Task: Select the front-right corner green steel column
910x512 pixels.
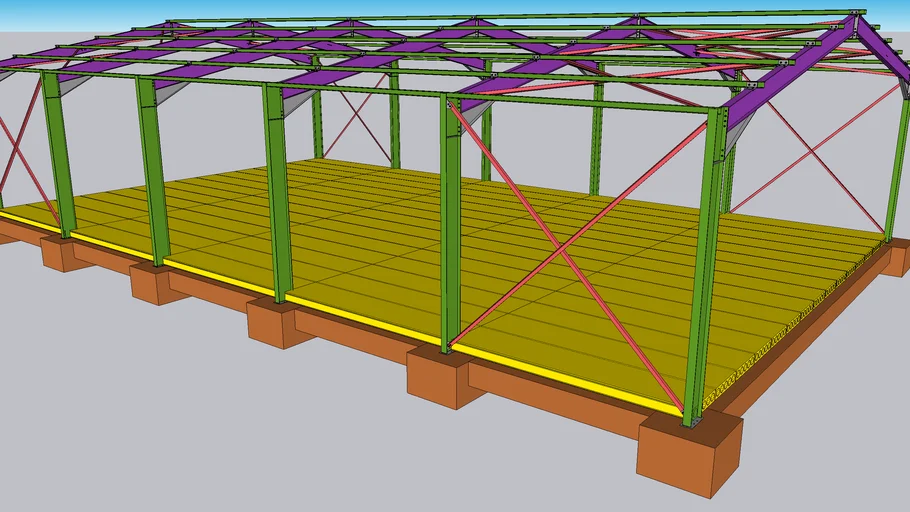Action: 703,270
